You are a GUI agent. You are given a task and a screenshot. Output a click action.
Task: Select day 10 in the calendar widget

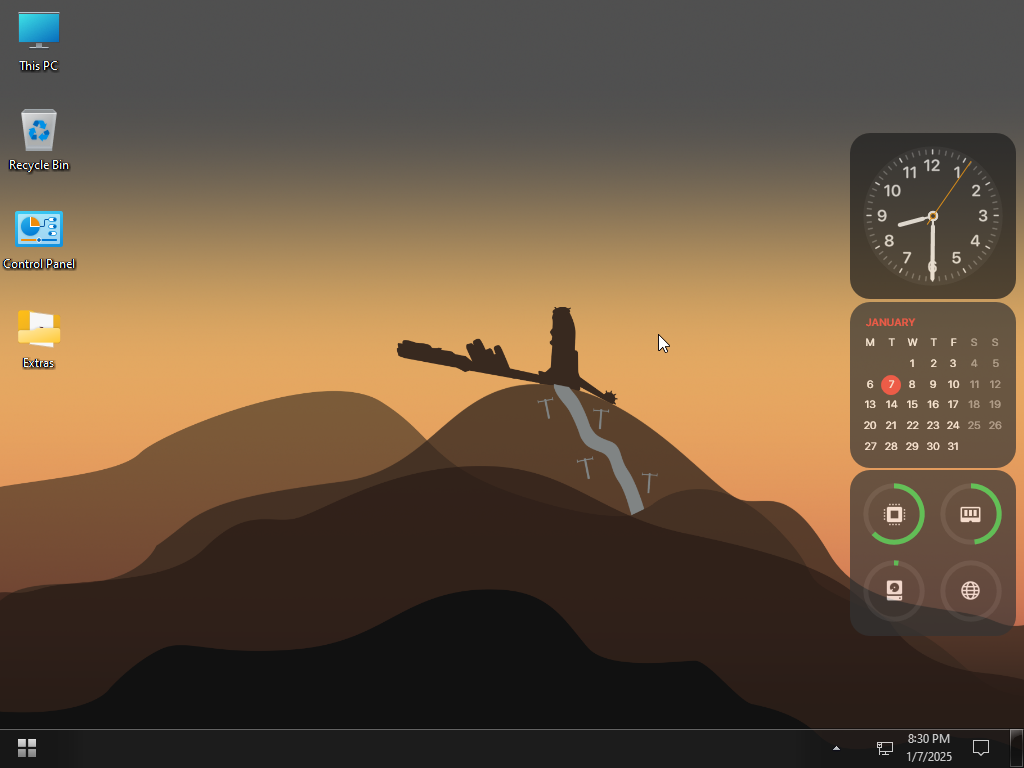click(x=953, y=385)
